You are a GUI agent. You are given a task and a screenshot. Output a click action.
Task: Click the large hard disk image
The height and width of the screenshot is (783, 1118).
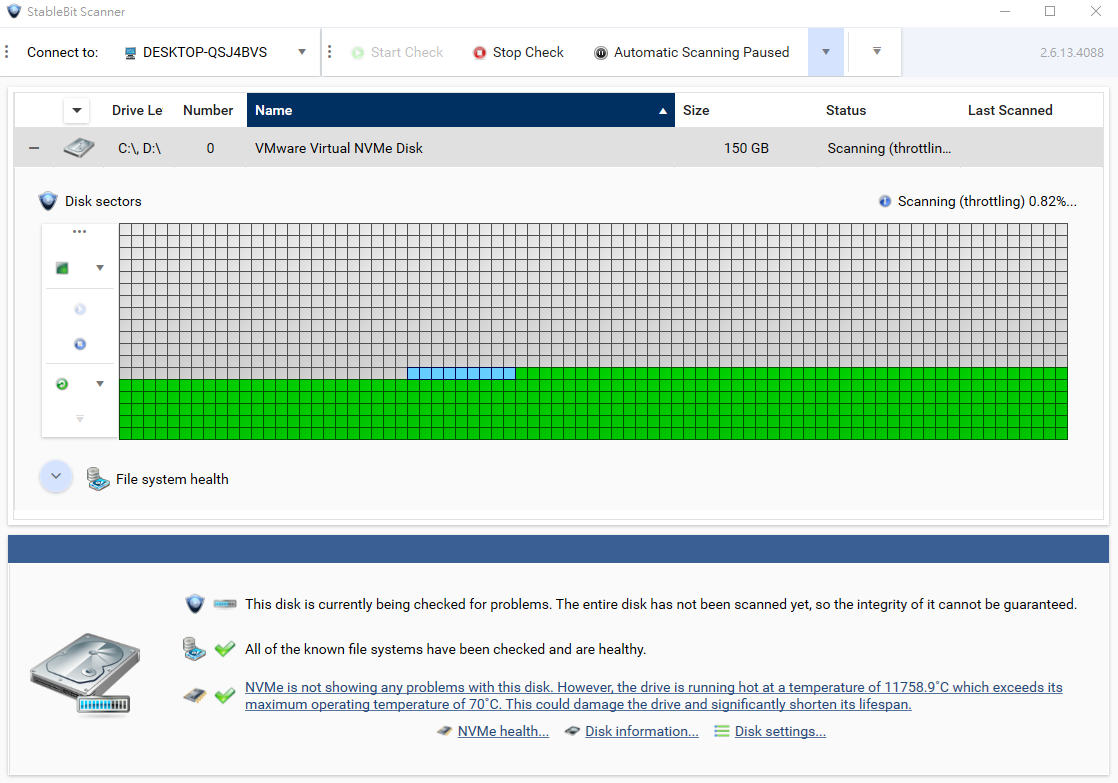[86, 672]
